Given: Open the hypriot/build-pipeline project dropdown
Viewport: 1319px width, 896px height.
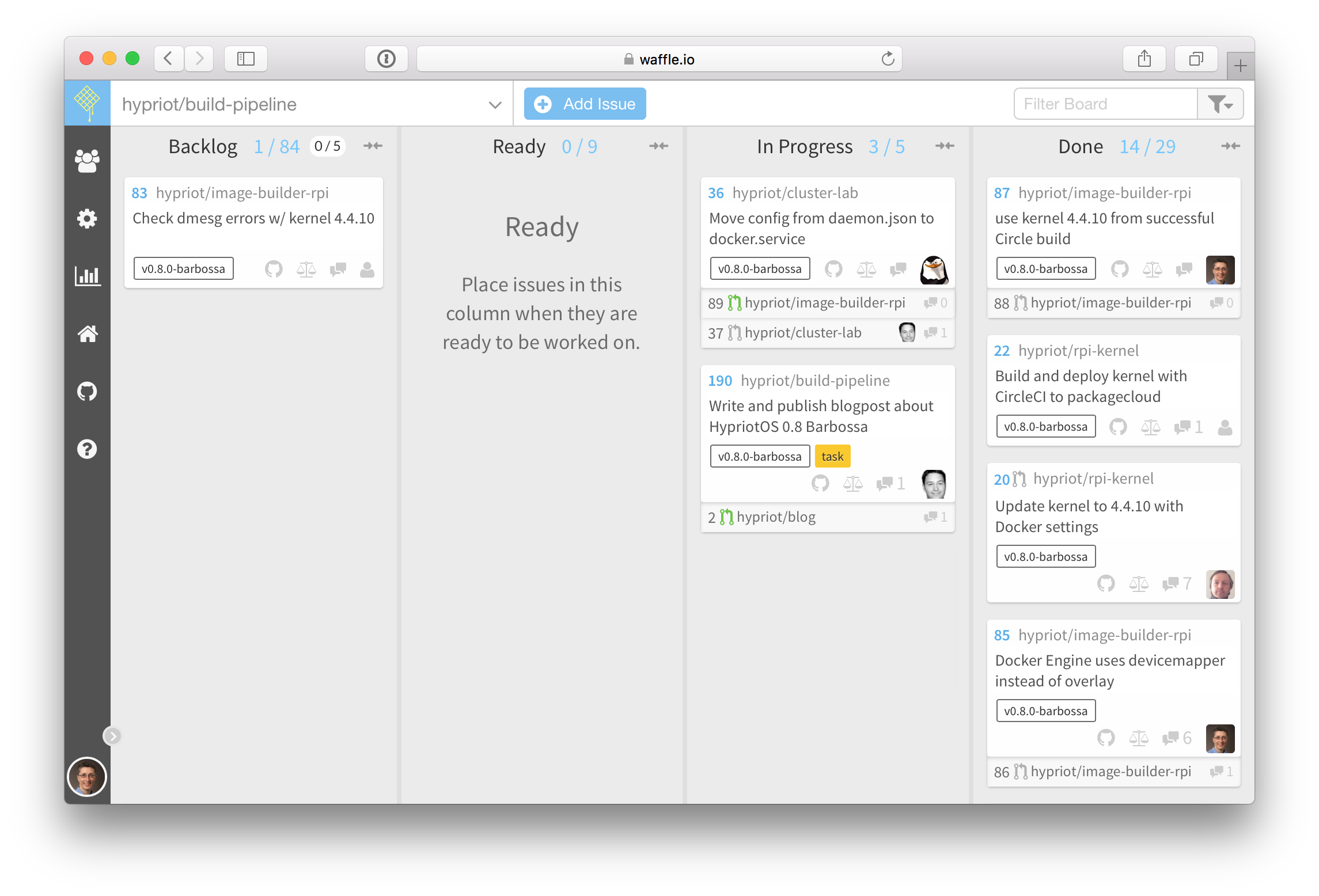Looking at the screenshot, I should click(x=494, y=105).
